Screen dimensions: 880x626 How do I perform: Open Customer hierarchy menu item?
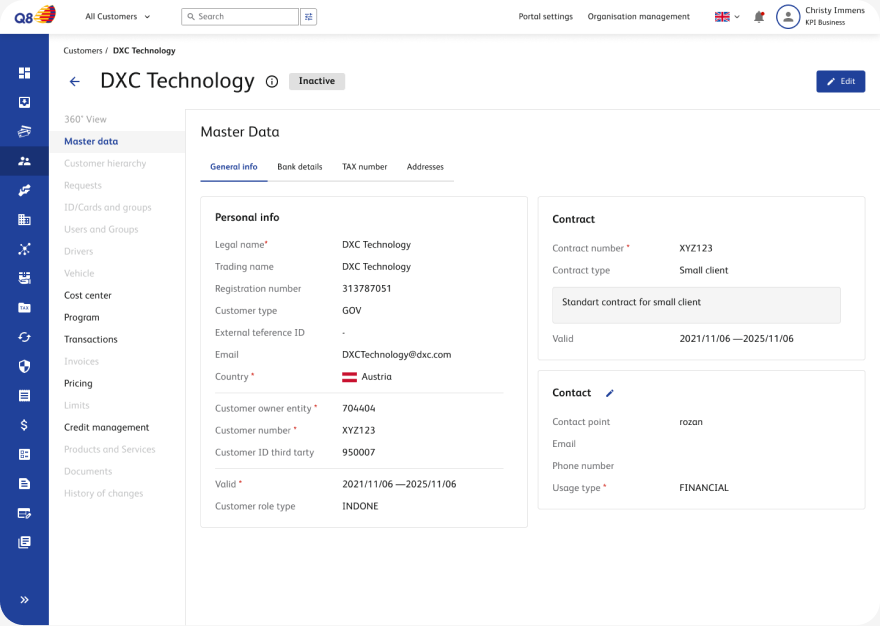point(105,163)
